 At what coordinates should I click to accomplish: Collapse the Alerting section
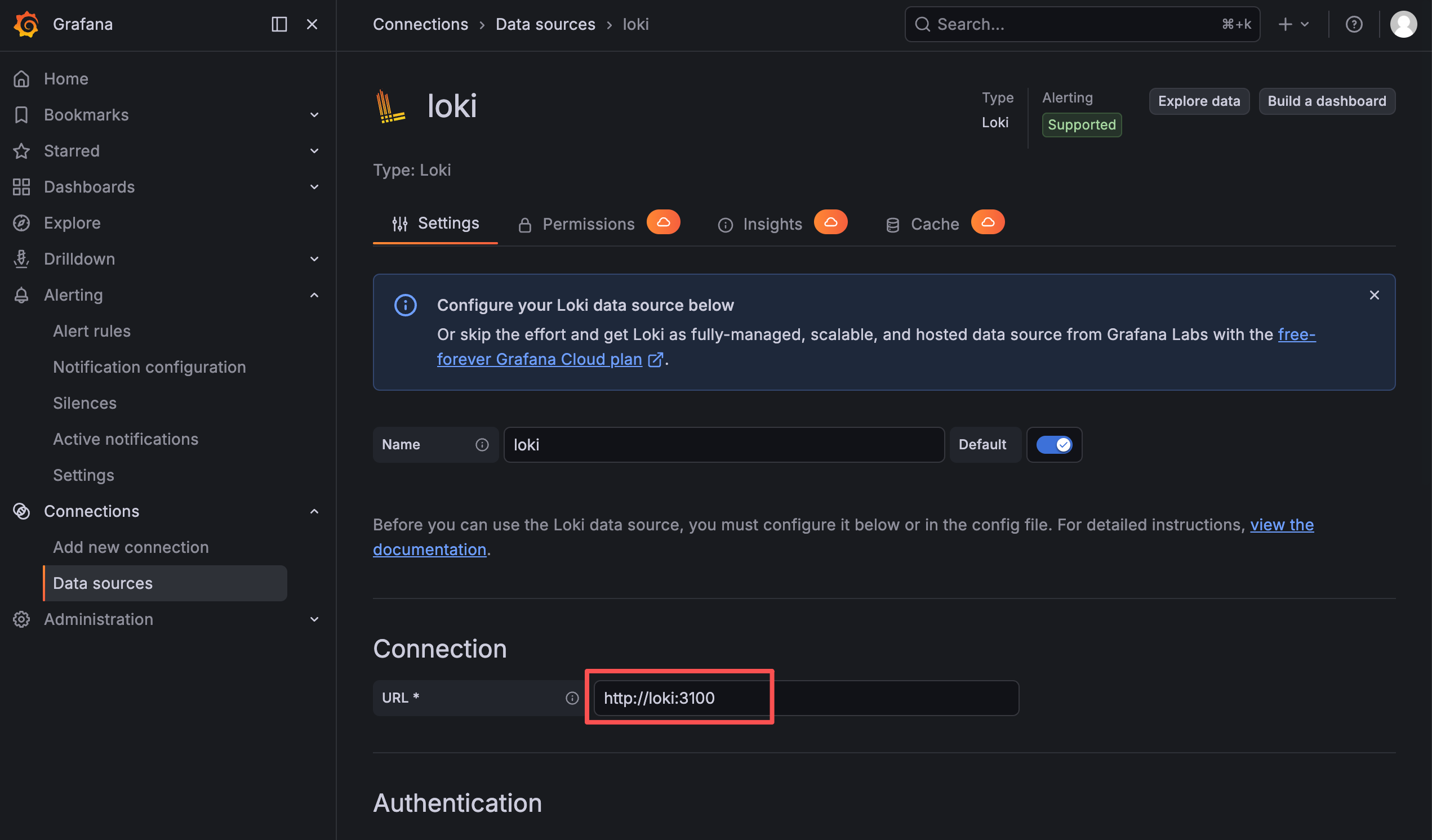click(x=314, y=296)
